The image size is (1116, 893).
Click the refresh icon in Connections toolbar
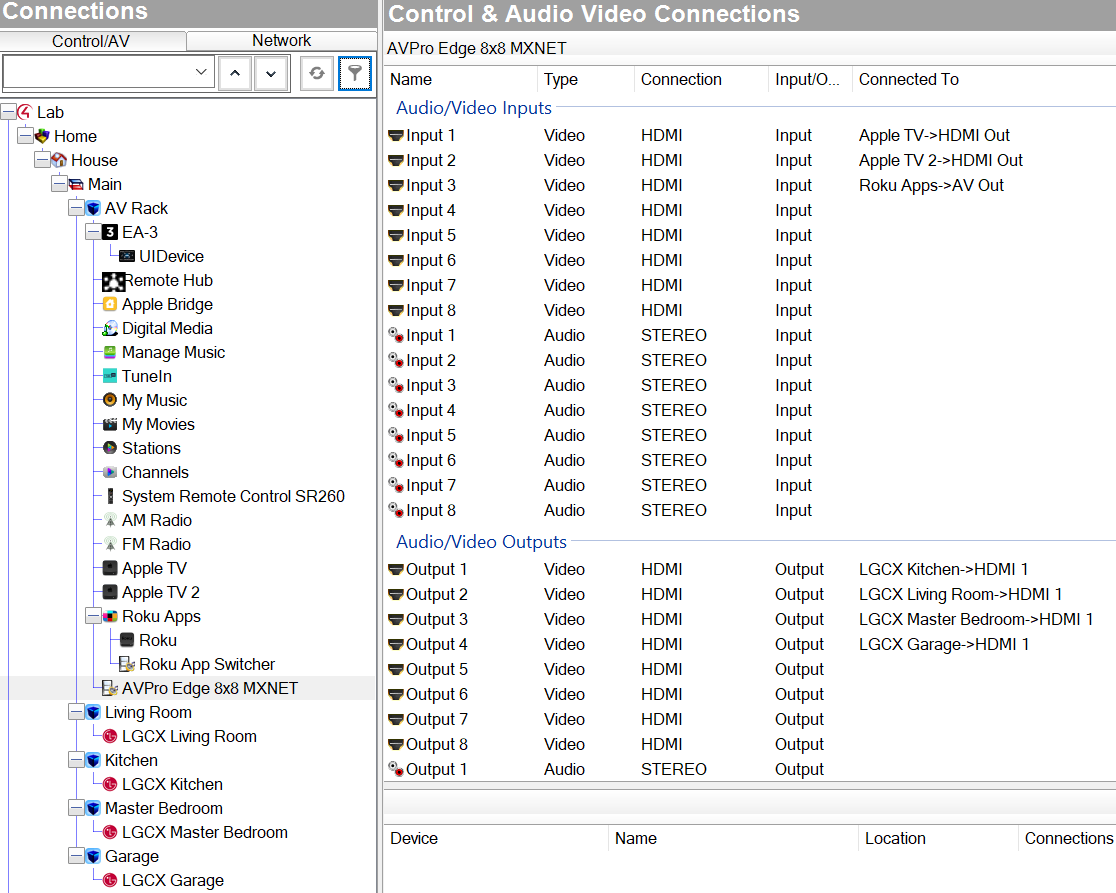pos(317,73)
